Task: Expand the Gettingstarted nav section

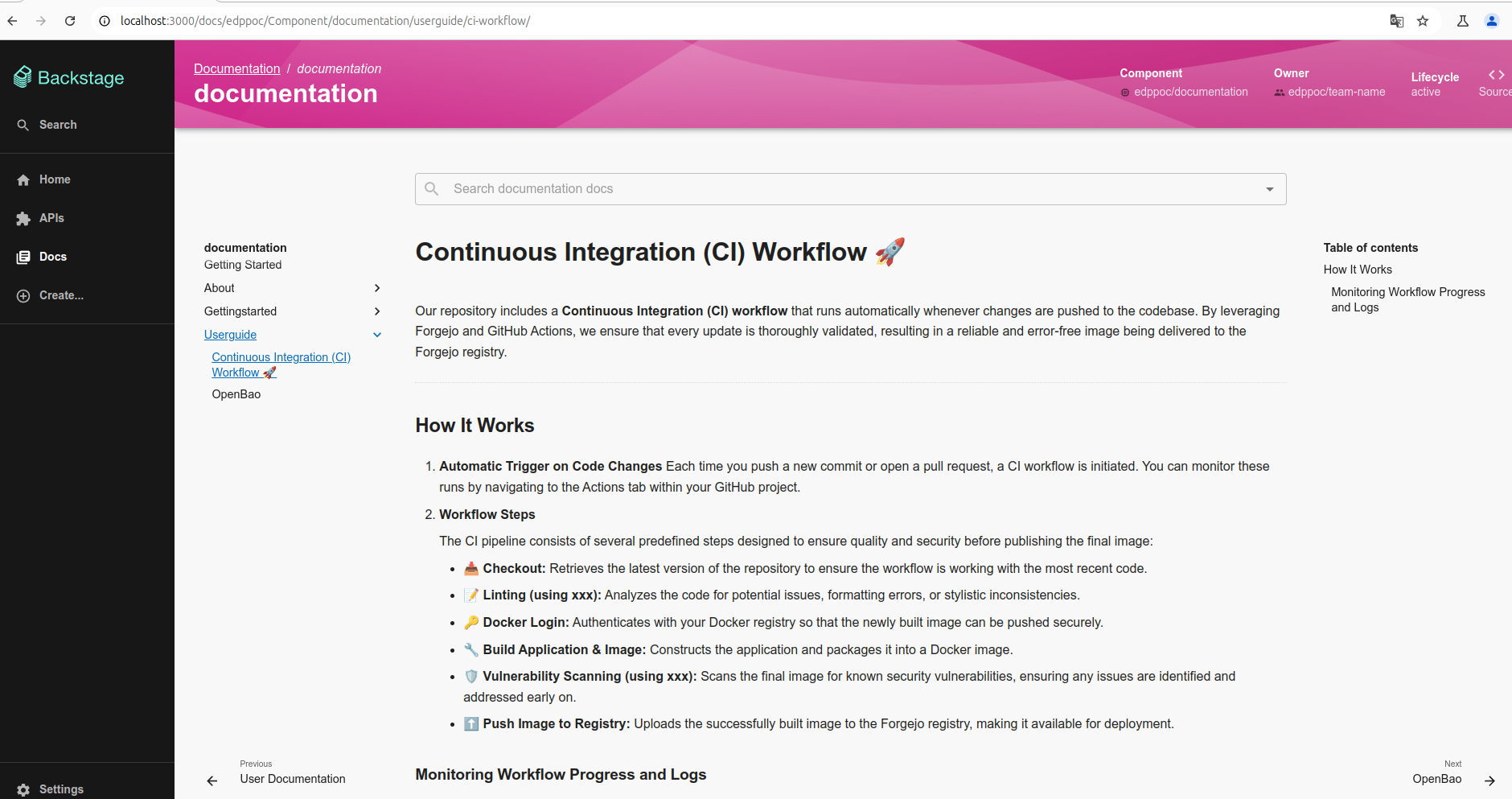Action: (x=377, y=311)
